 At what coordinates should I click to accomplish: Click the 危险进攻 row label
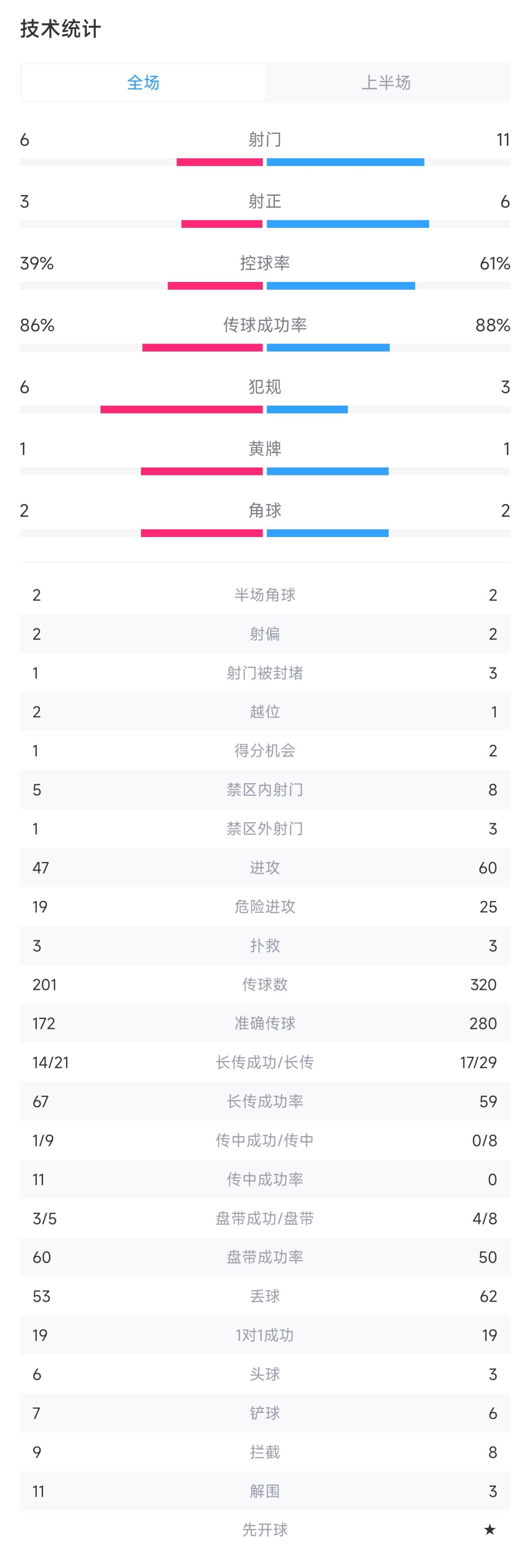coord(265,906)
